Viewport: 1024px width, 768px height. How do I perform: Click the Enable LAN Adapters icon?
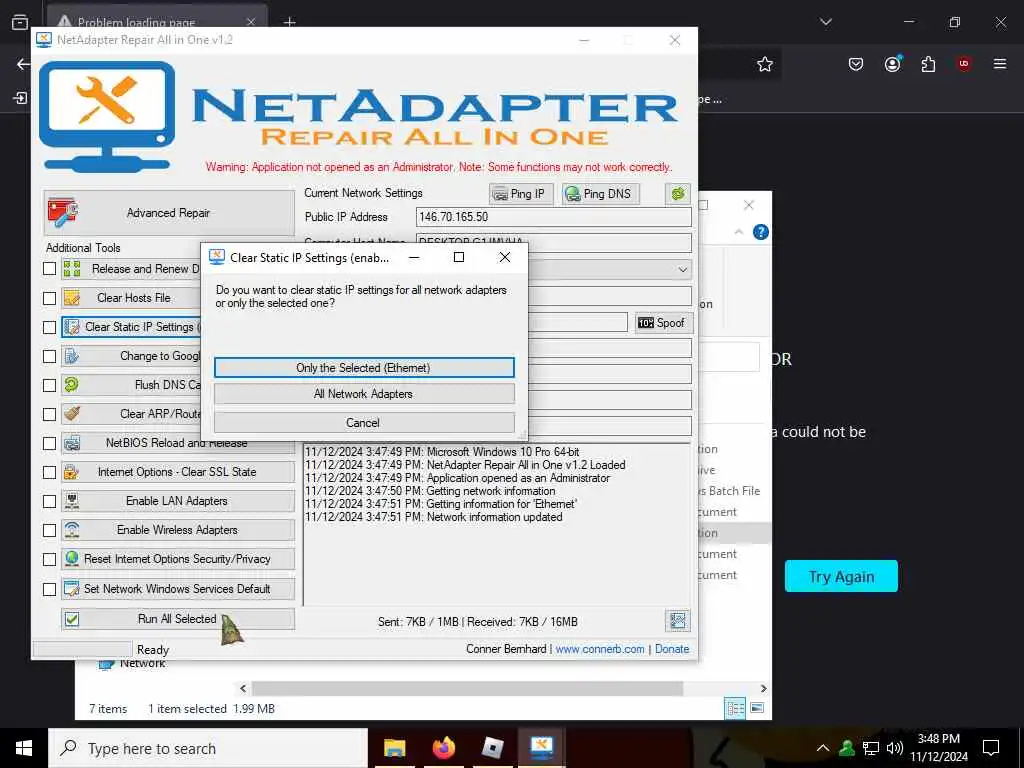coord(72,501)
